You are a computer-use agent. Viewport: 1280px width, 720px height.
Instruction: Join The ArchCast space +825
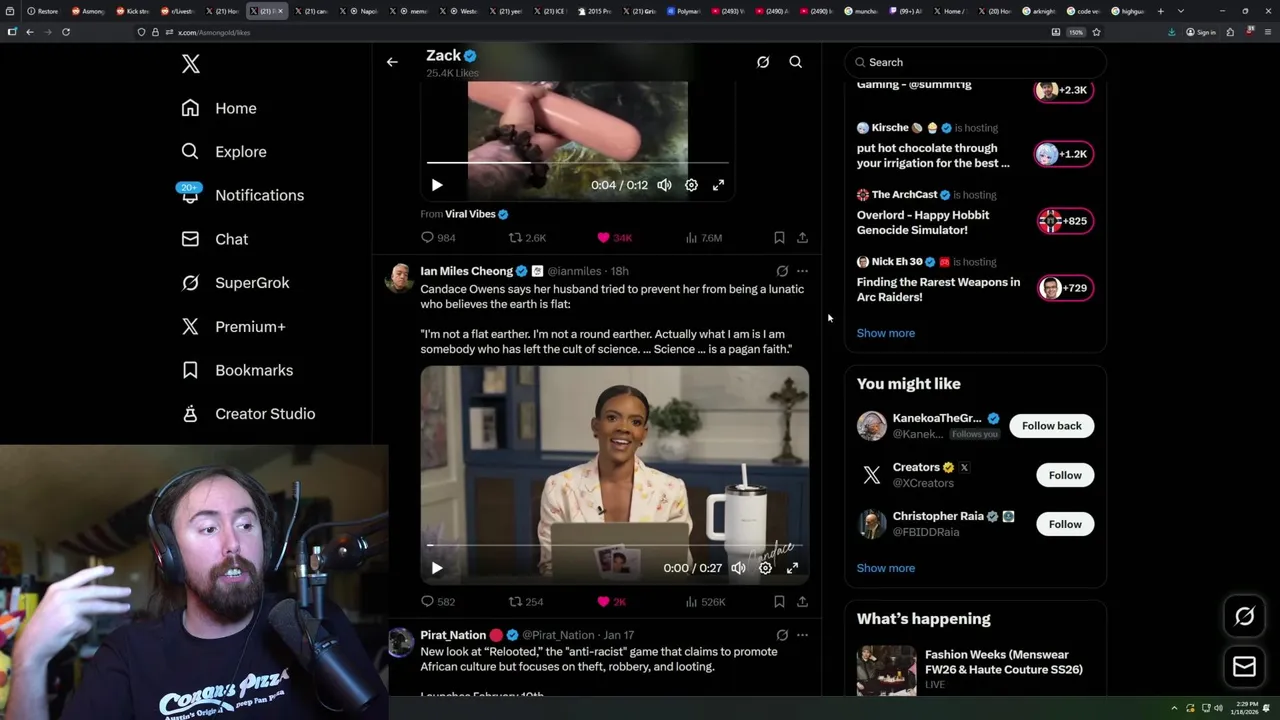tap(1063, 221)
